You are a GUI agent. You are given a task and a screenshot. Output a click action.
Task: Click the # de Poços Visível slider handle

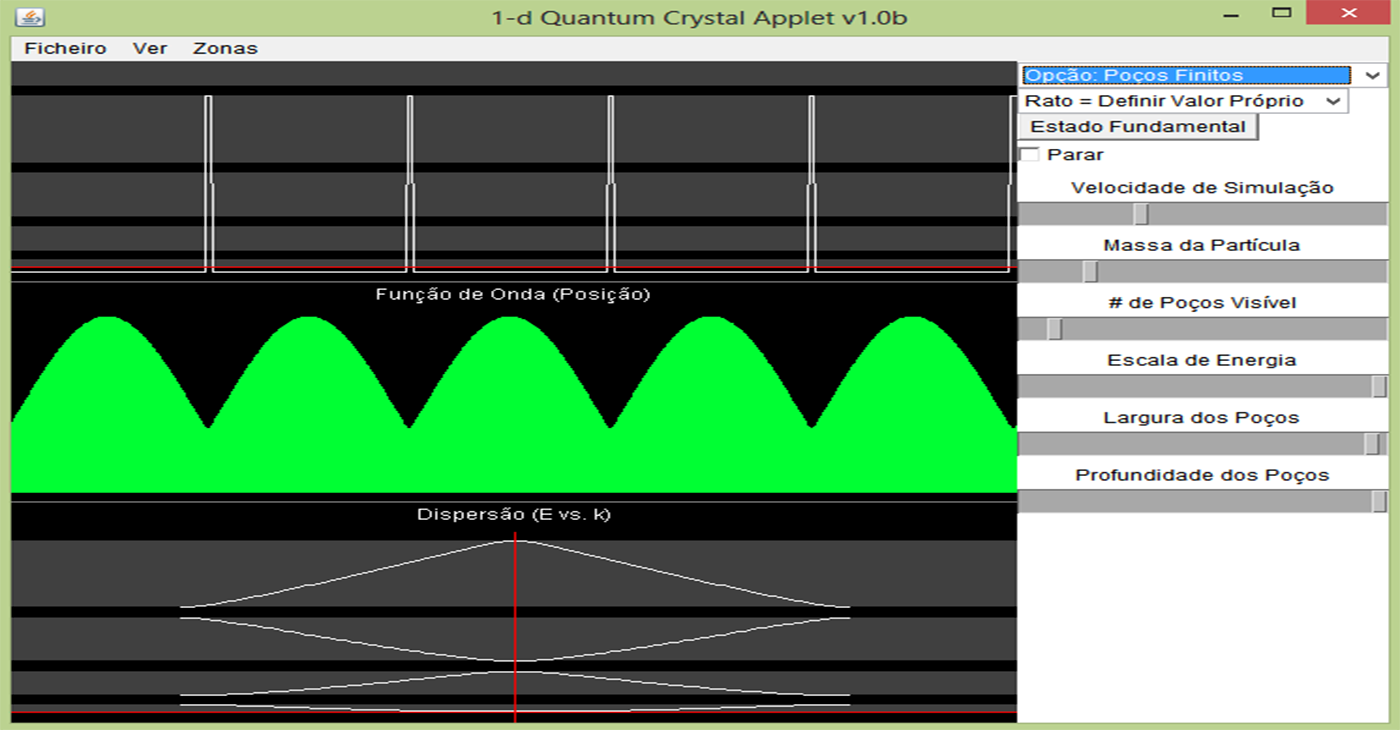tap(1054, 329)
